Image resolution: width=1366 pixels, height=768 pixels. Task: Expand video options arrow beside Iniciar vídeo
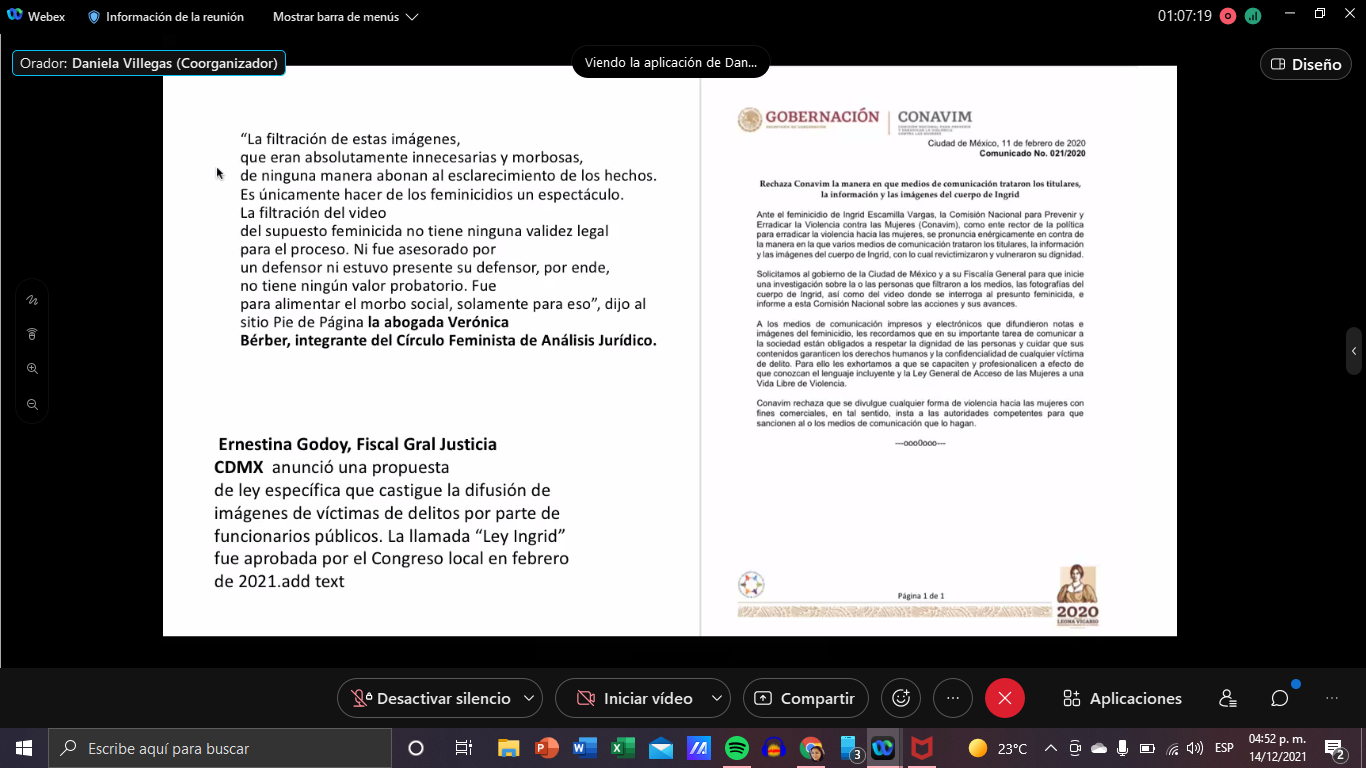[717, 698]
